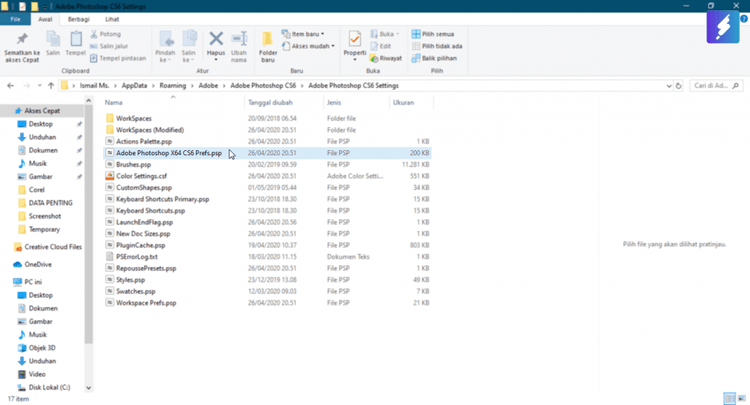
Task: Click the Riwayat history icon
Action: click(x=387, y=58)
